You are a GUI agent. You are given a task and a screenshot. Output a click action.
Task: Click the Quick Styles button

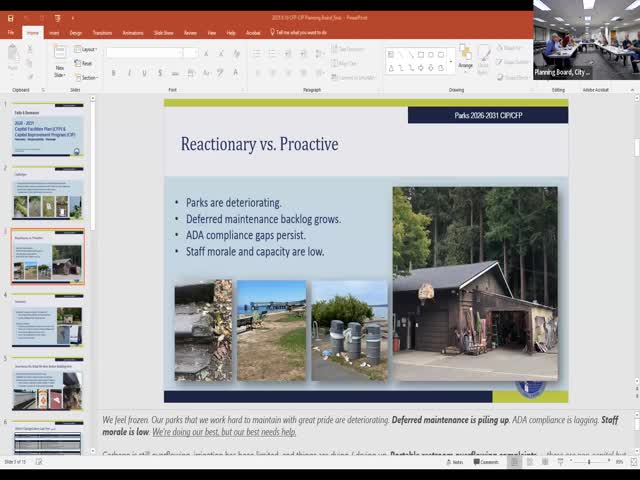[483, 60]
